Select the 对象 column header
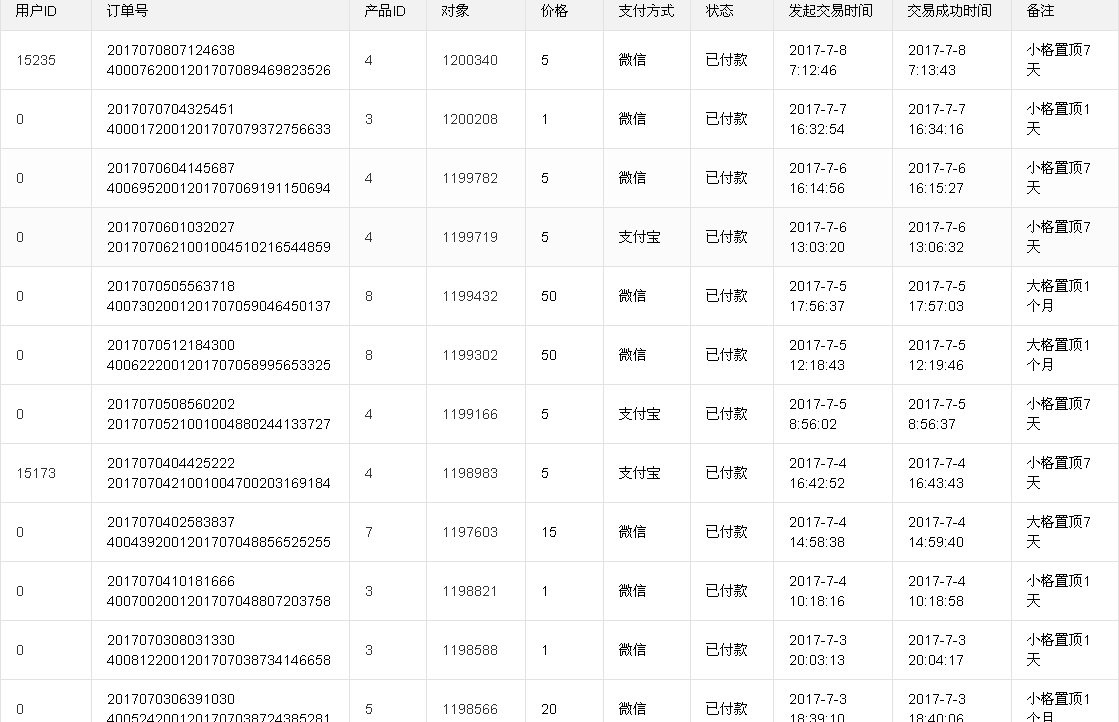Screen dimensions: 1119x722 click(455, 11)
